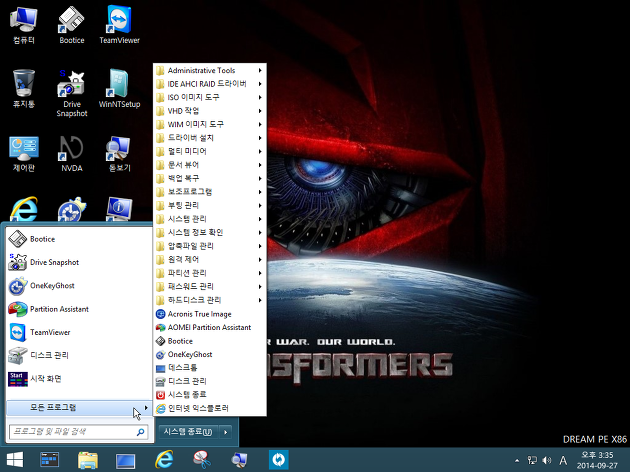Open the 부팅 관리 folder
The height and width of the screenshot is (472, 630).
click(x=210, y=206)
